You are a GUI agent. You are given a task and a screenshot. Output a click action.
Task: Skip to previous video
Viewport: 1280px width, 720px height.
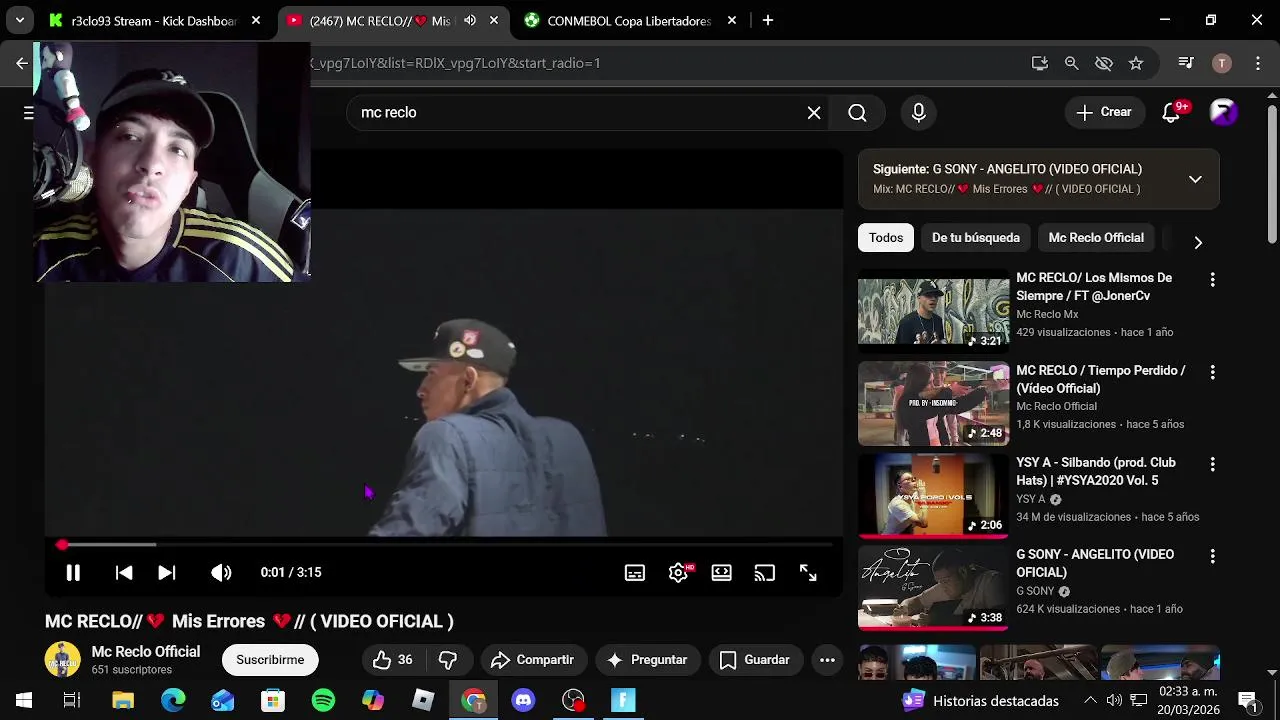(x=124, y=573)
